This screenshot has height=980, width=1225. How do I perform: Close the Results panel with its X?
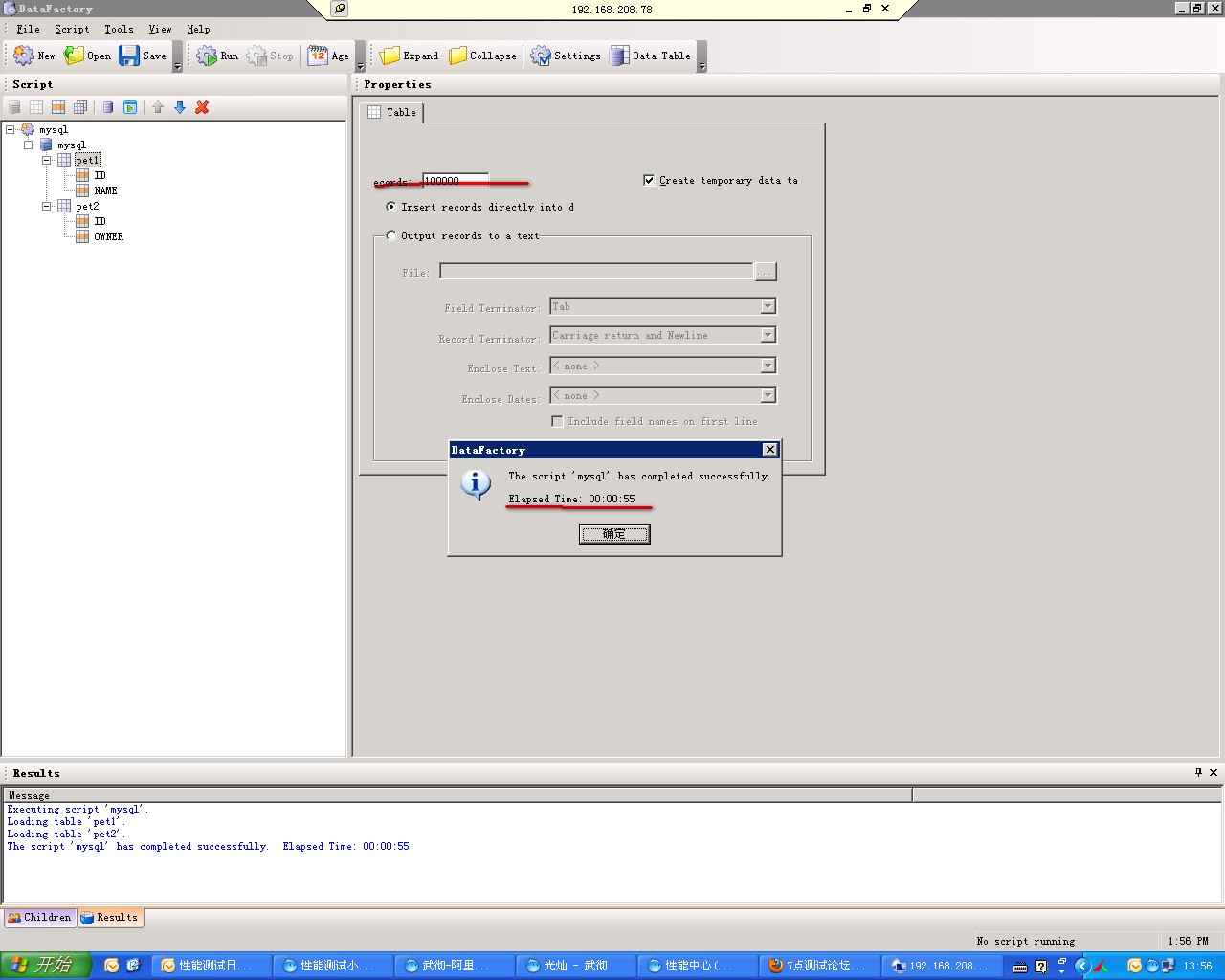point(1214,772)
